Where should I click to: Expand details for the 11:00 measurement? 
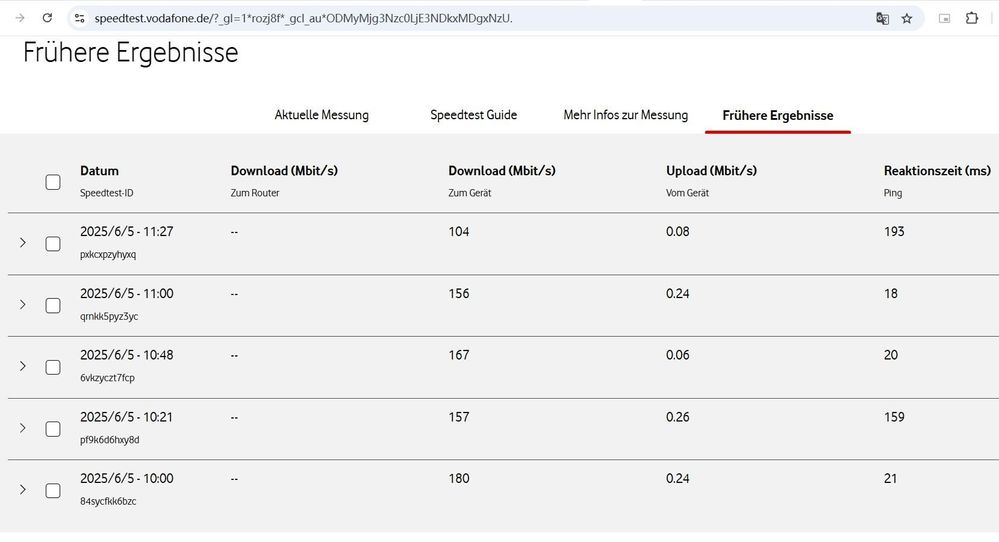click(23, 305)
